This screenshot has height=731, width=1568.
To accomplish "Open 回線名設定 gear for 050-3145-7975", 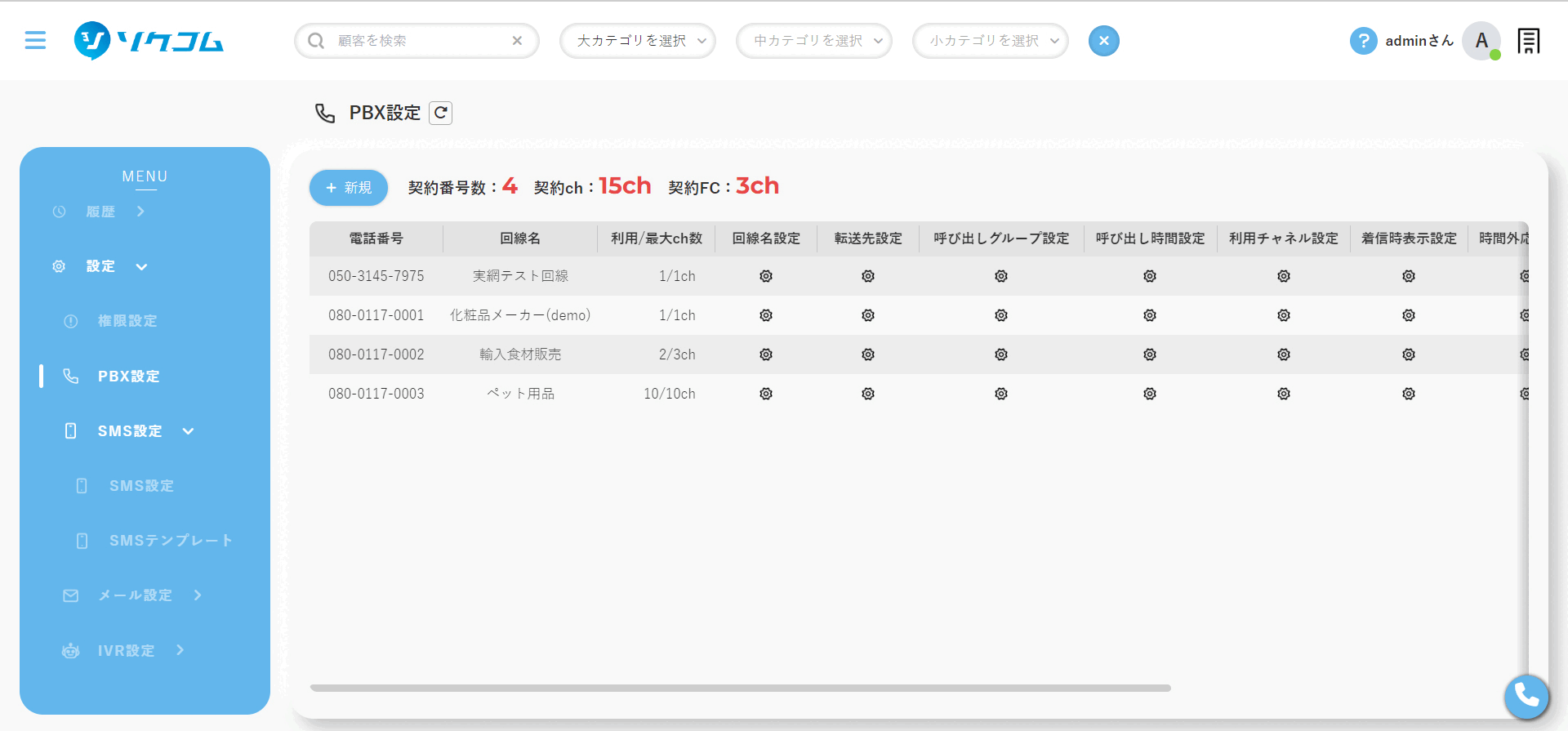I will coord(766,276).
